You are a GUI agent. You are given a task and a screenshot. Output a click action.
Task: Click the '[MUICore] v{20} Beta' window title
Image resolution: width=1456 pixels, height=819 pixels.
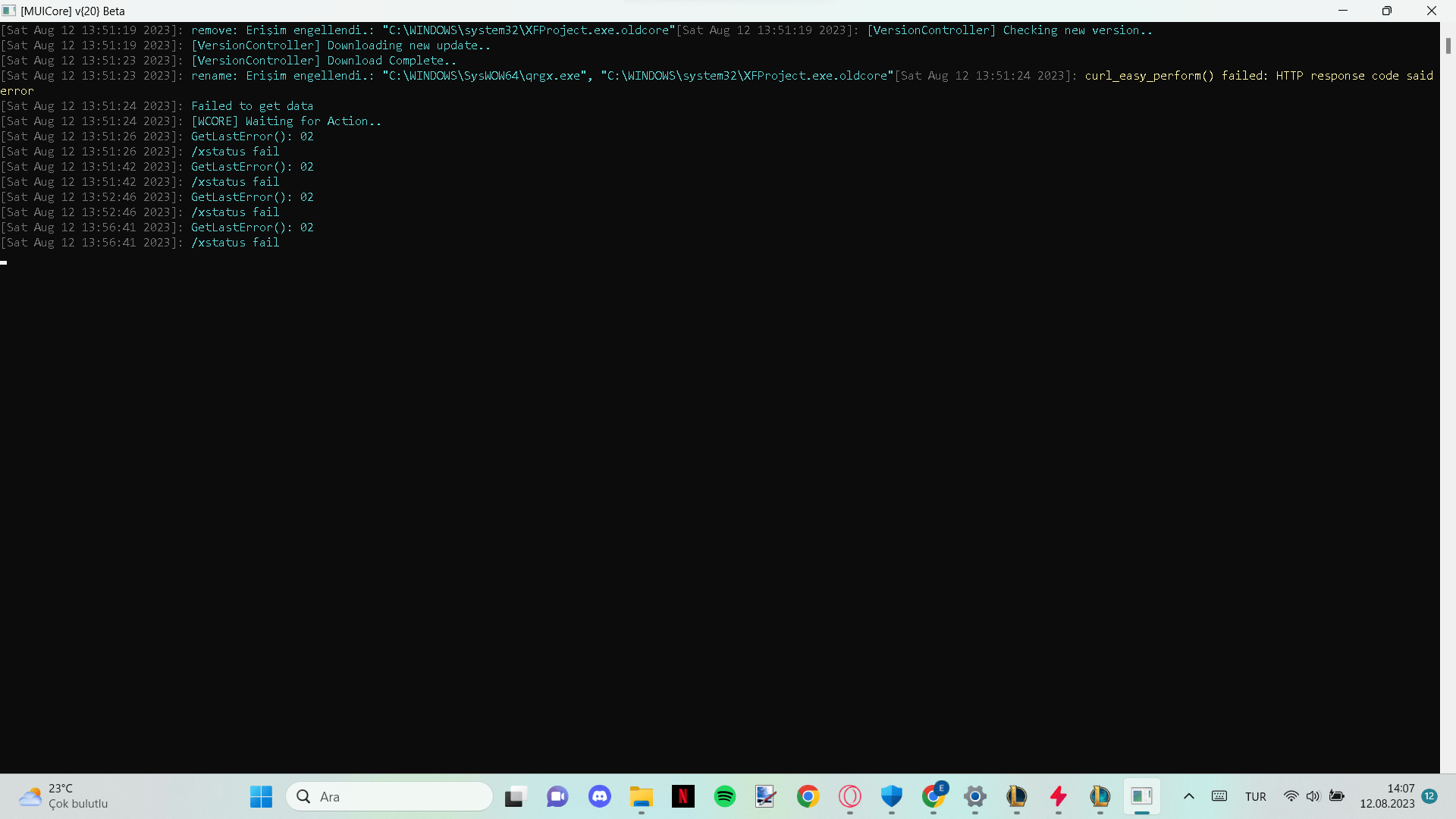(x=73, y=11)
